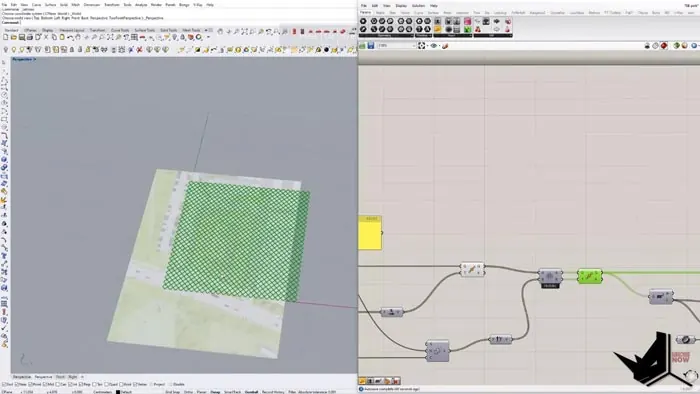
Task: Open Grasshopper Display menu
Action: 401,5
